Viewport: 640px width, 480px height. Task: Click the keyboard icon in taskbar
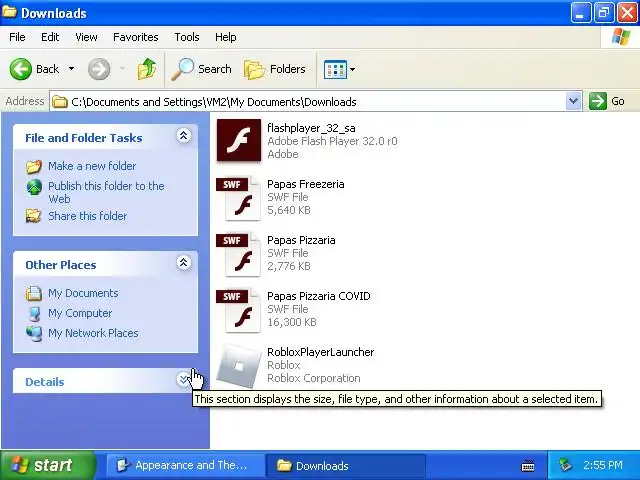coord(528,465)
